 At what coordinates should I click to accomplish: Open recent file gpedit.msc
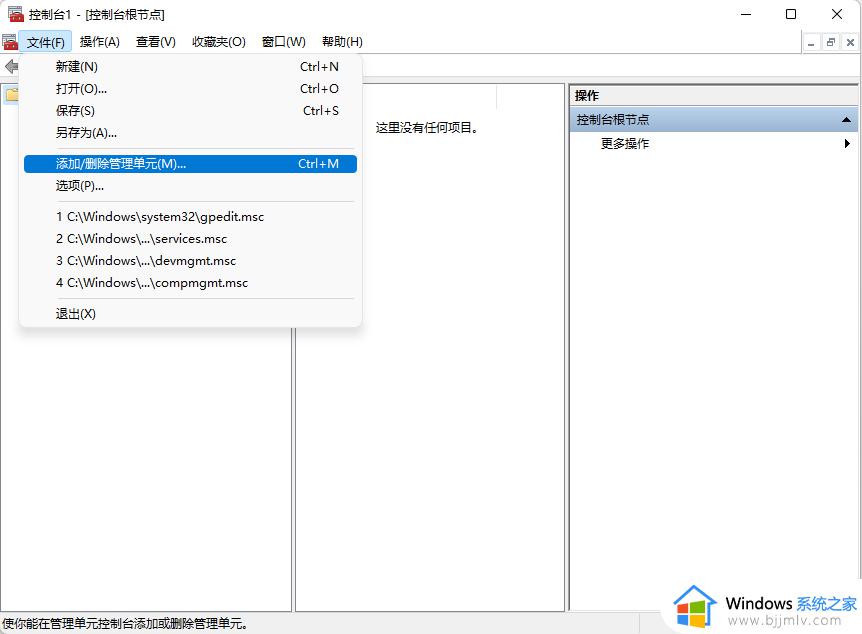190,217
